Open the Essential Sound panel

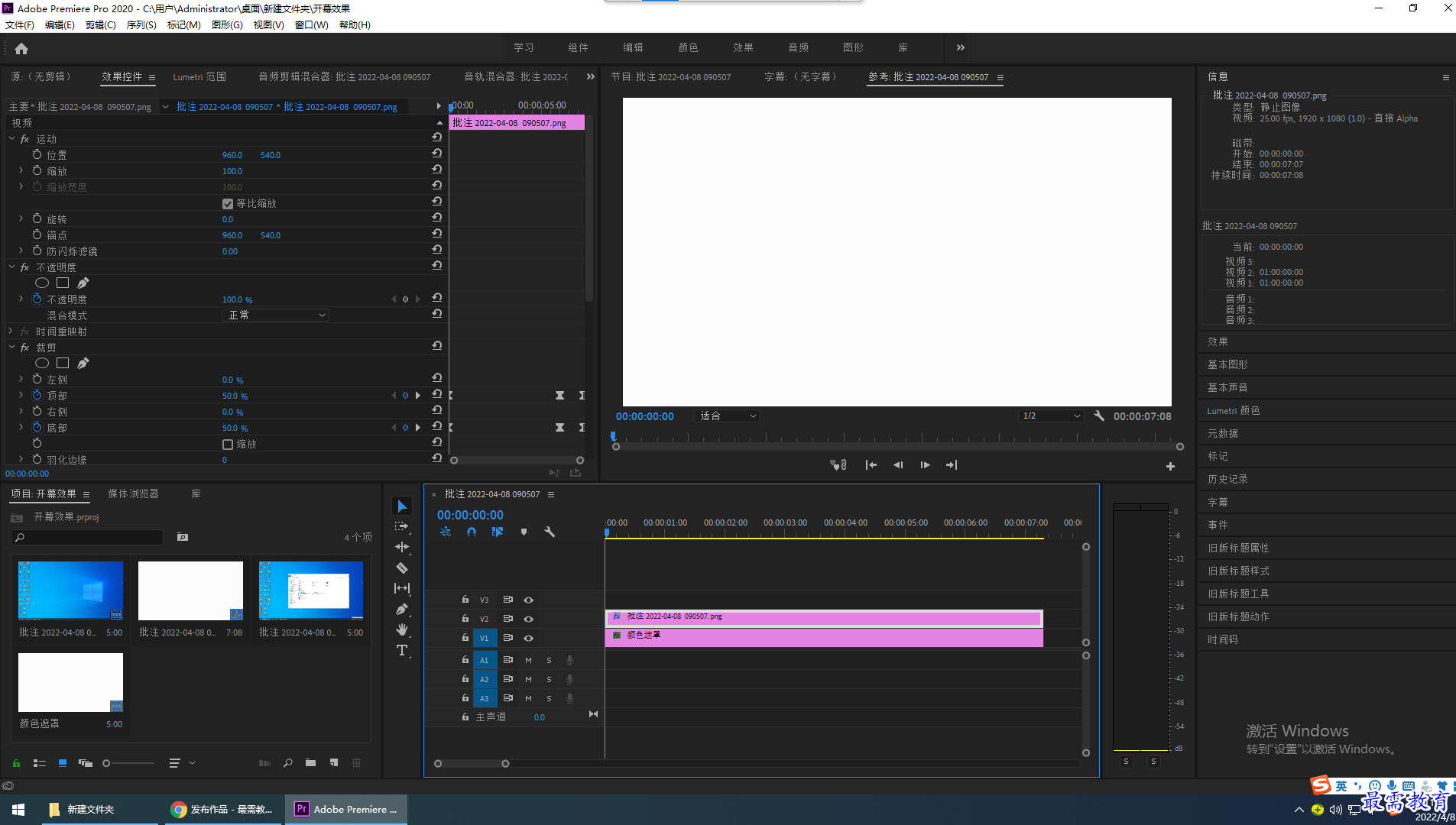1227,388
